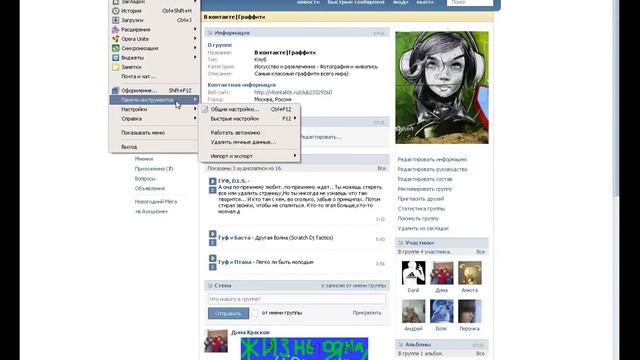This screenshot has width=640, height=360.
Task: Click the icon below the Гуф и Баста play button
Action: click(x=213, y=243)
